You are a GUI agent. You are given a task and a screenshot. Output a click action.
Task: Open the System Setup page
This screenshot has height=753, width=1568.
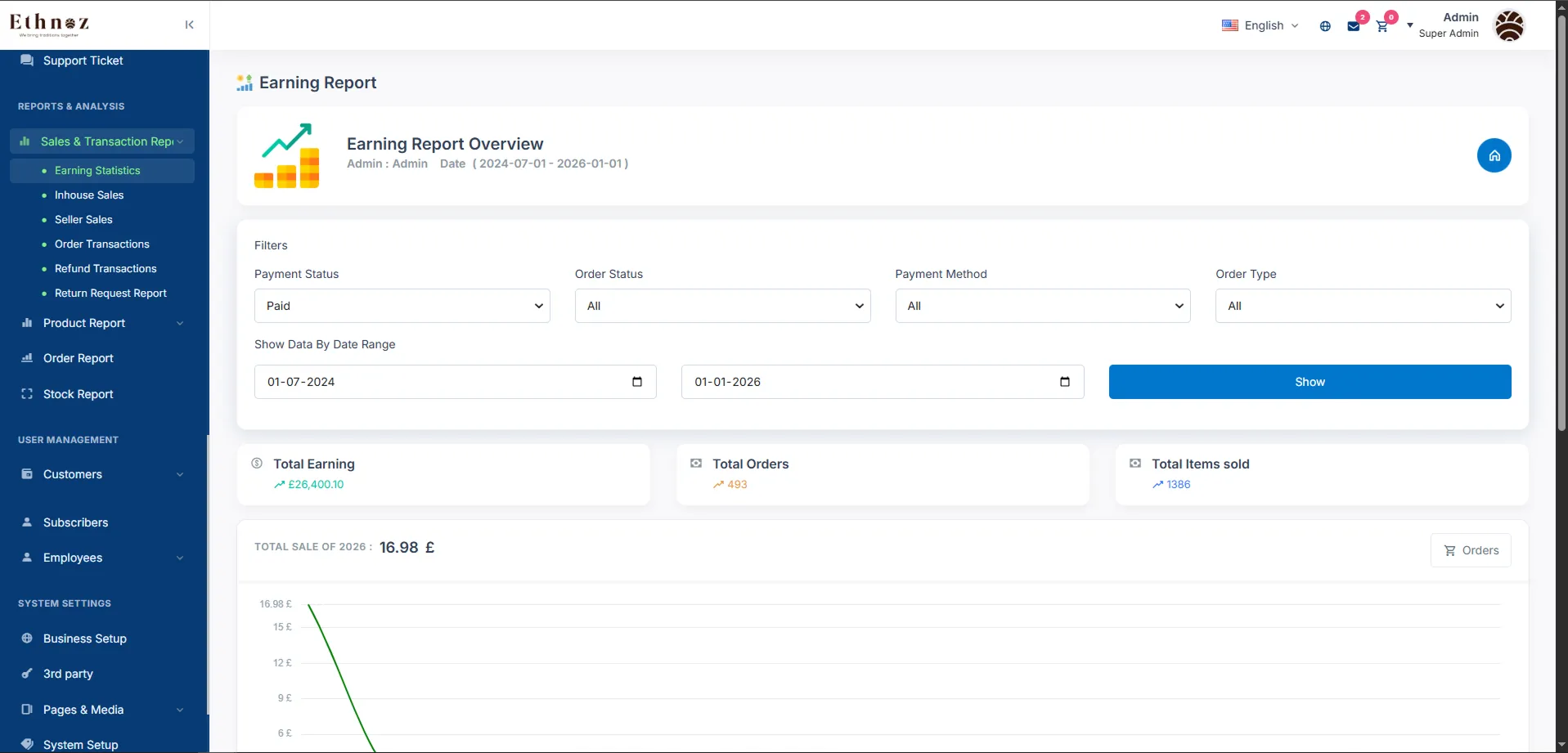(x=80, y=744)
